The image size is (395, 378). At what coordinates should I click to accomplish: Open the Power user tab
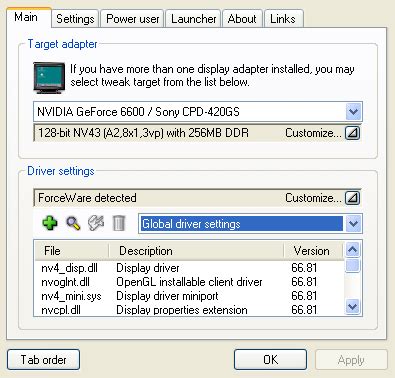click(x=132, y=19)
